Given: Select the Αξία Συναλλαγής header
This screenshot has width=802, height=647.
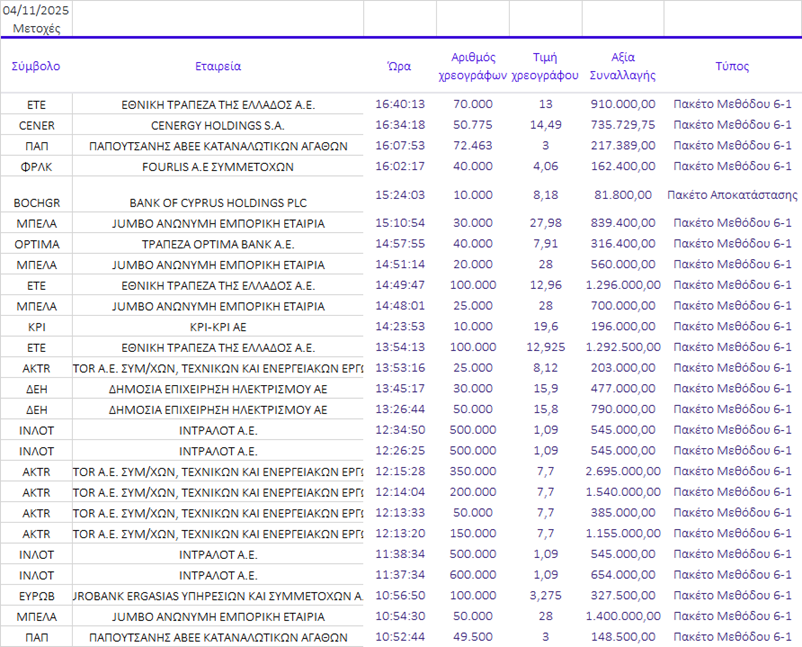Looking at the screenshot, I should click(622, 66).
